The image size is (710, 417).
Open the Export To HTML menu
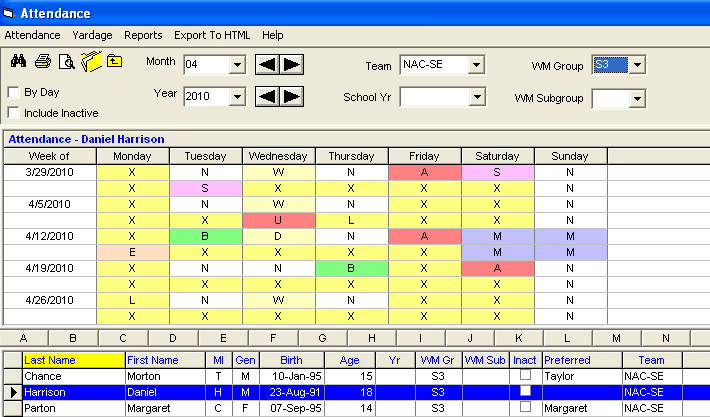212,35
